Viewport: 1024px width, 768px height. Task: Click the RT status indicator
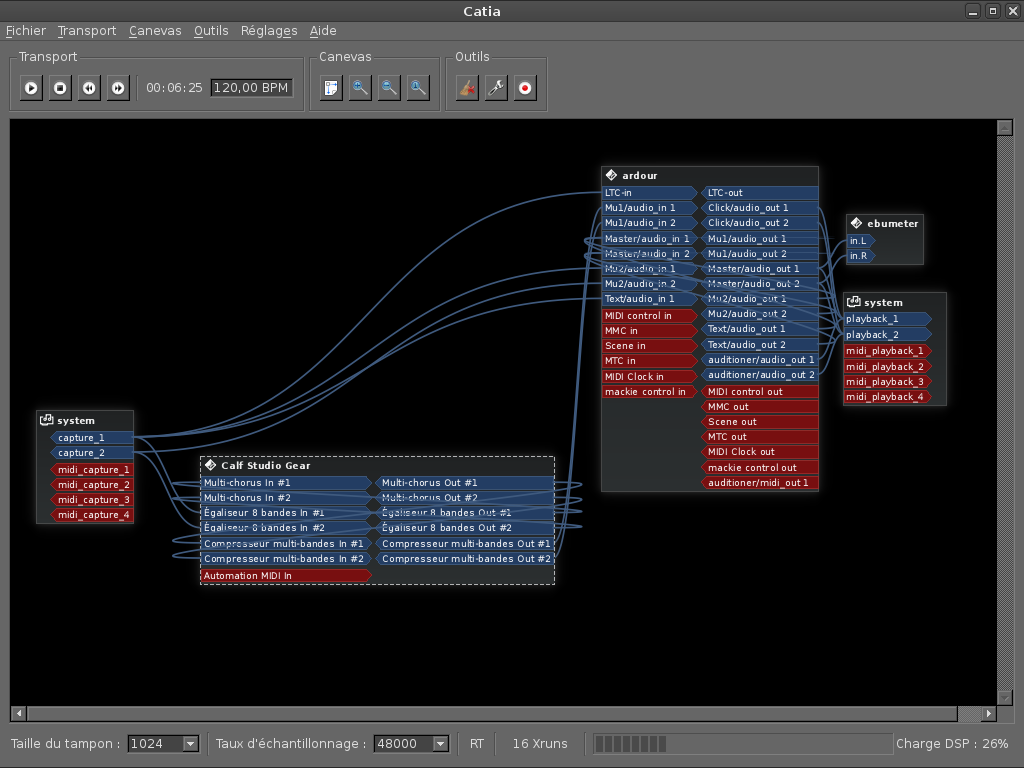click(x=477, y=744)
